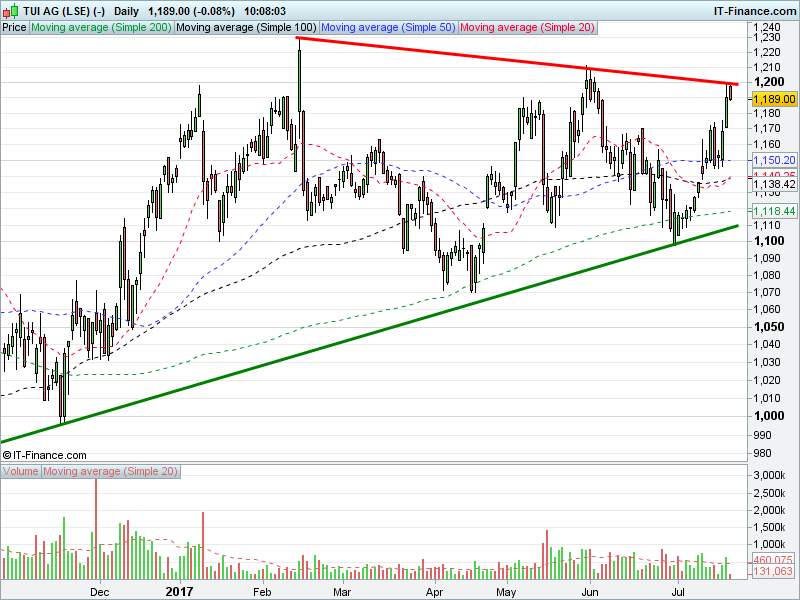
Task: Click the 1,189.00 (-0.08%) header quote
Action: click(191, 11)
